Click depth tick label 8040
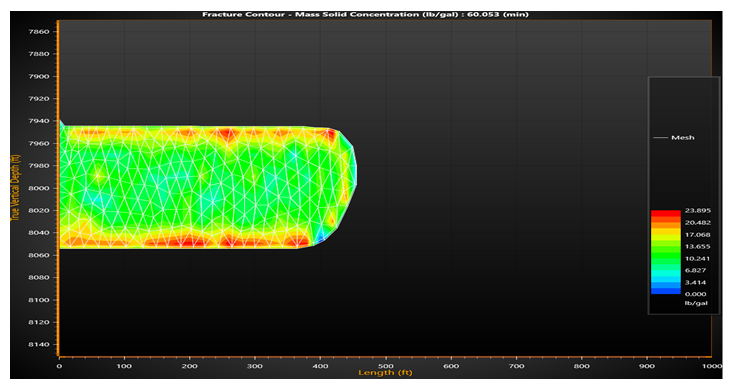The image size is (733, 391). point(39,232)
